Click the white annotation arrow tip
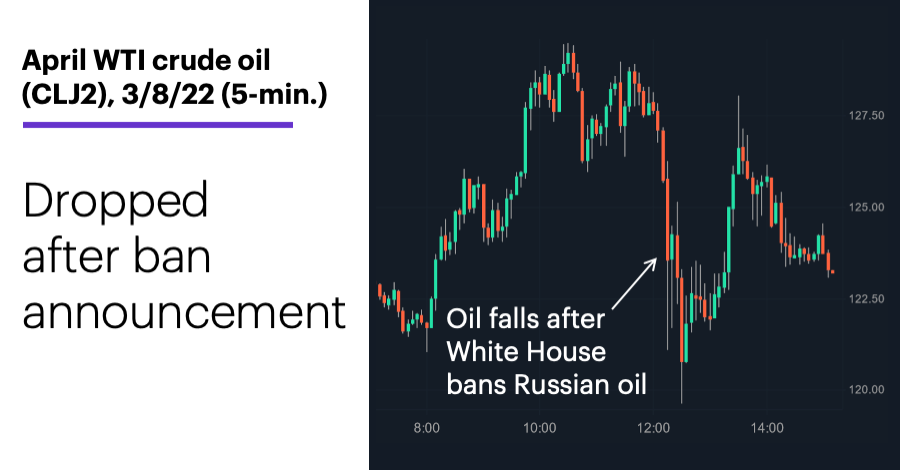 pyautogui.click(x=654, y=261)
